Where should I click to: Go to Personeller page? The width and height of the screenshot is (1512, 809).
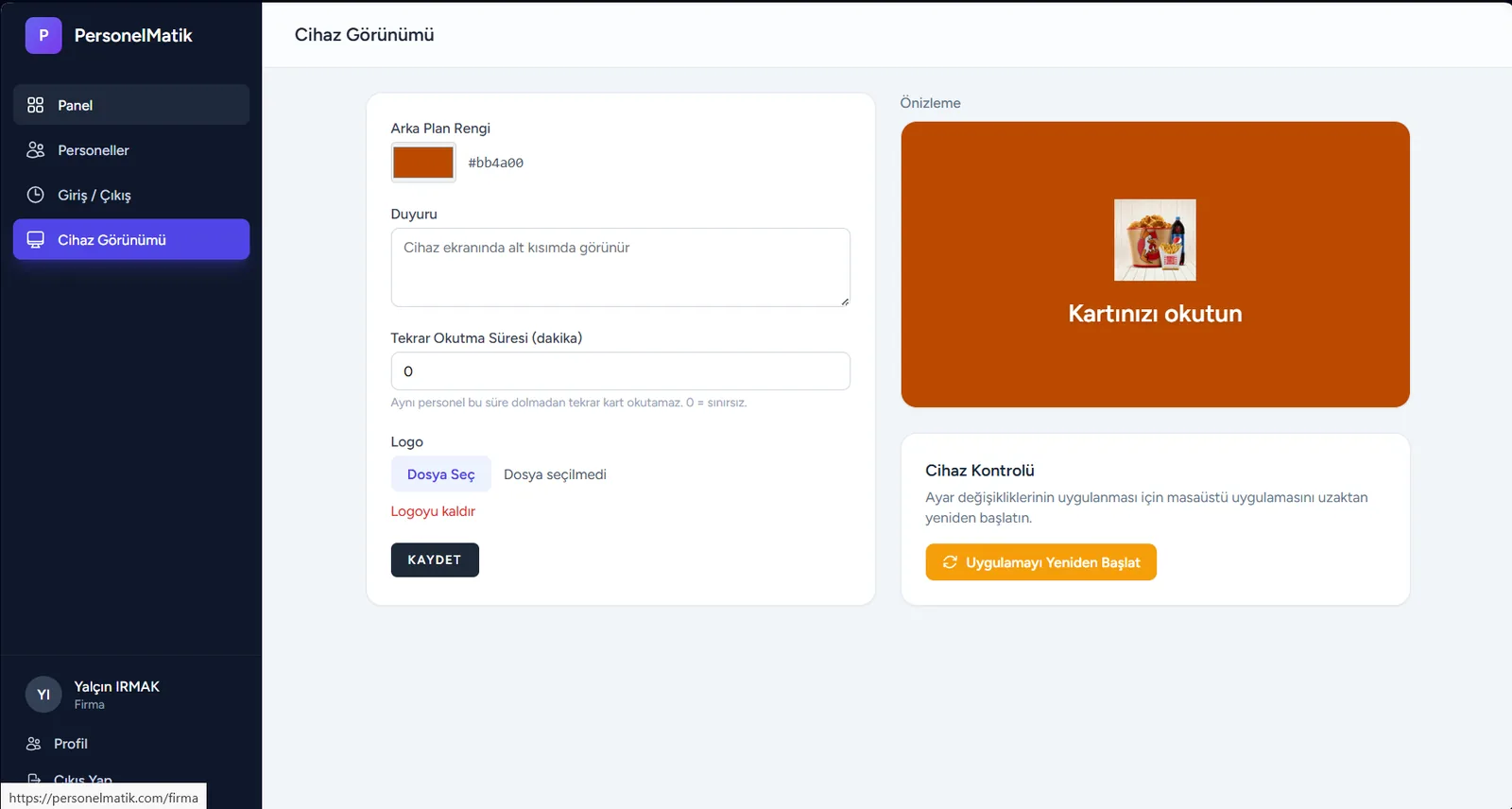131,149
